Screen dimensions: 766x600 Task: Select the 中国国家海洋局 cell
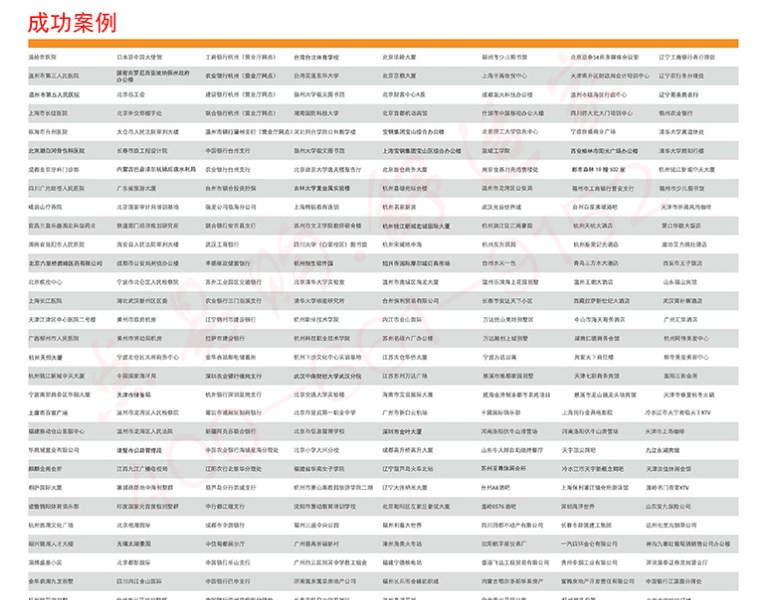pos(136,376)
